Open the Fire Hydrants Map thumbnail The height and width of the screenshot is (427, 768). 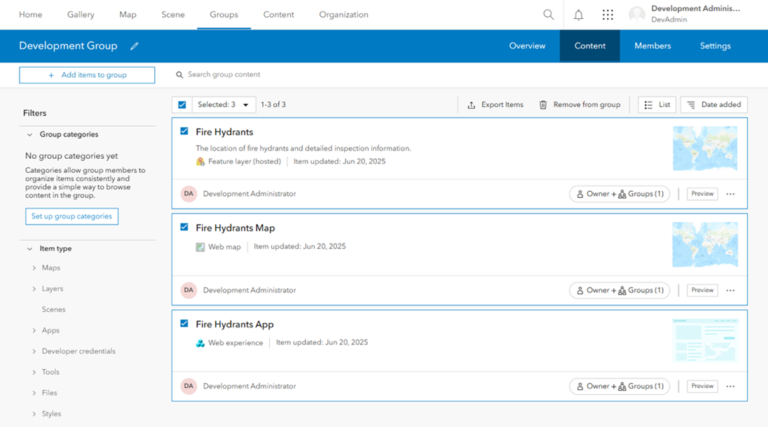pyautogui.click(x=705, y=244)
